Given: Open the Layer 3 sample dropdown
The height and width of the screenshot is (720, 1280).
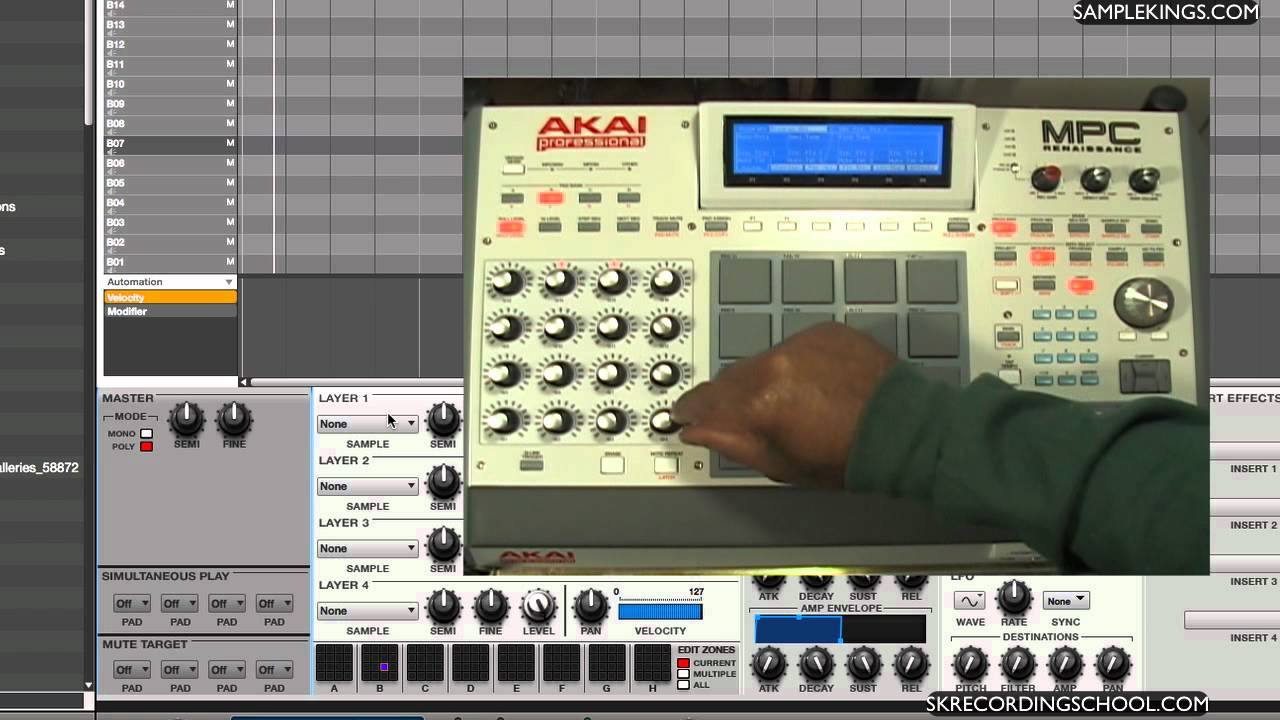Looking at the screenshot, I should (367, 548).
